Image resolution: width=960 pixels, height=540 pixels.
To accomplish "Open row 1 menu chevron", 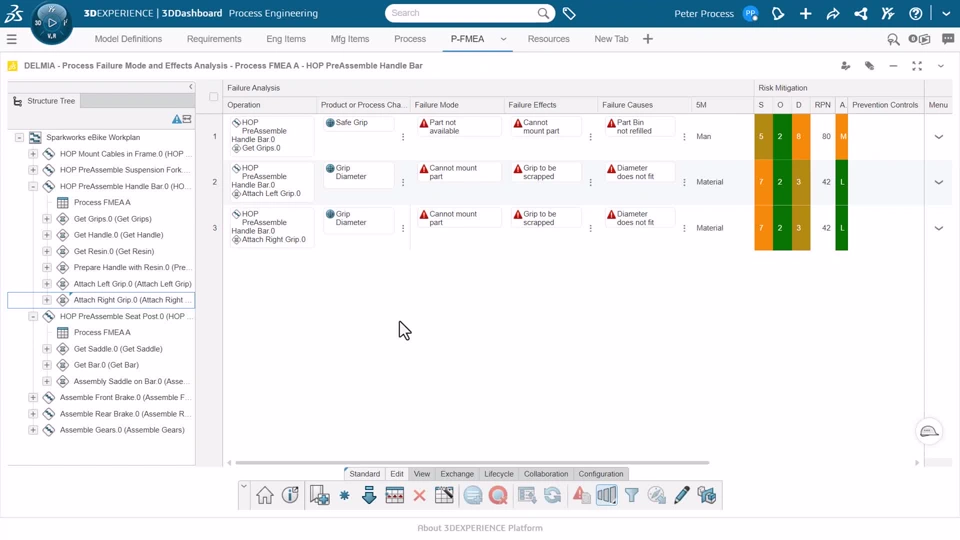I will 939,137.
